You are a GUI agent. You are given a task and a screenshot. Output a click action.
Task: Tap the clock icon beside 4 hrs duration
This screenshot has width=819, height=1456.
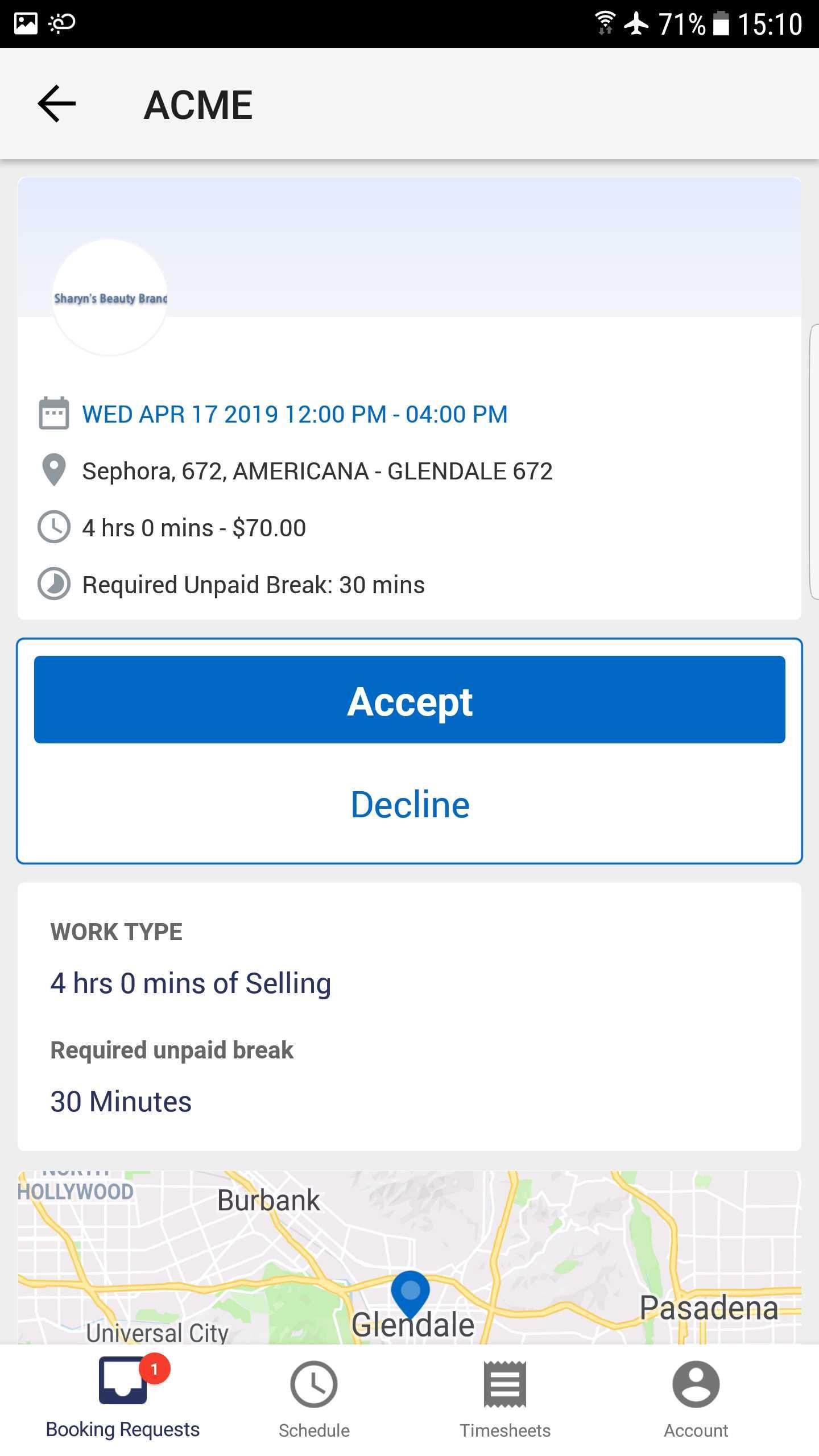54,527
